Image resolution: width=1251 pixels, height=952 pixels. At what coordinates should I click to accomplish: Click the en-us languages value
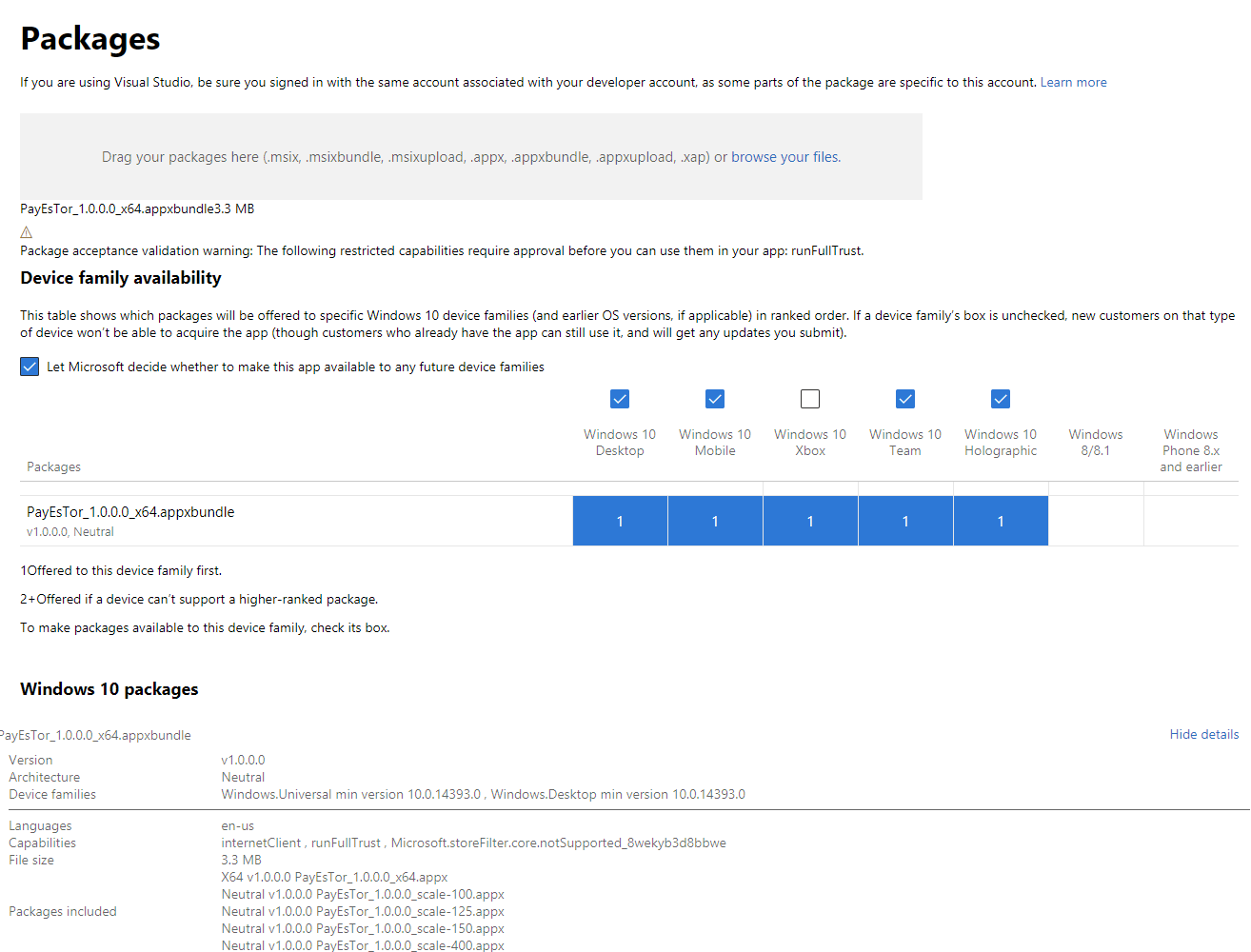(238, 825)
